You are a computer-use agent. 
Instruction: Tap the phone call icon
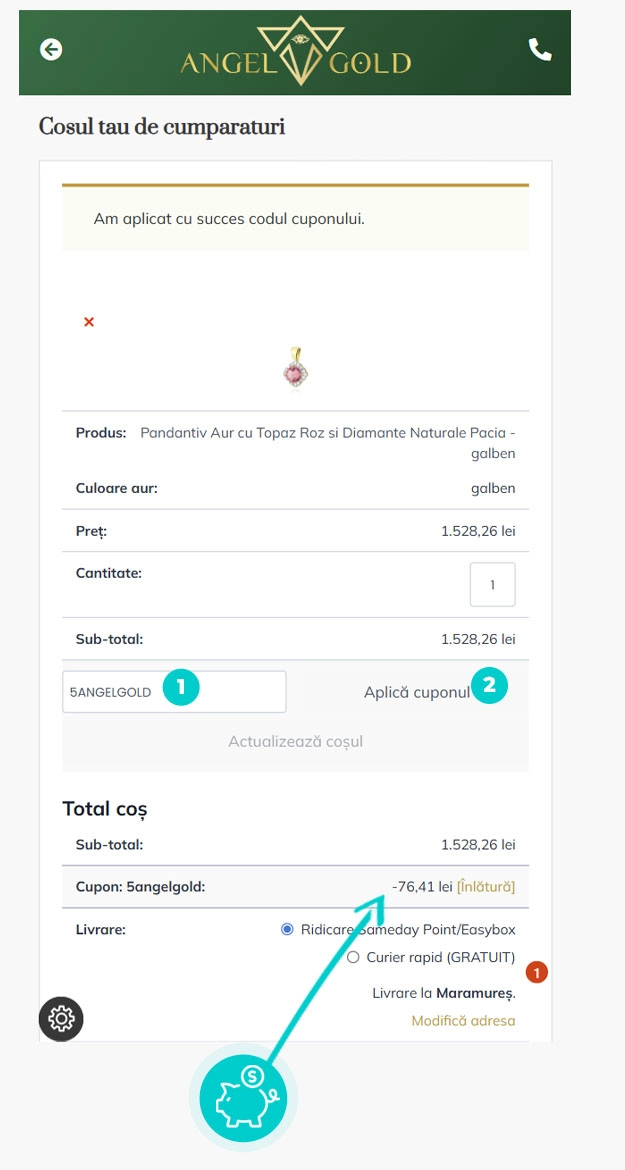tap(540, 50)
